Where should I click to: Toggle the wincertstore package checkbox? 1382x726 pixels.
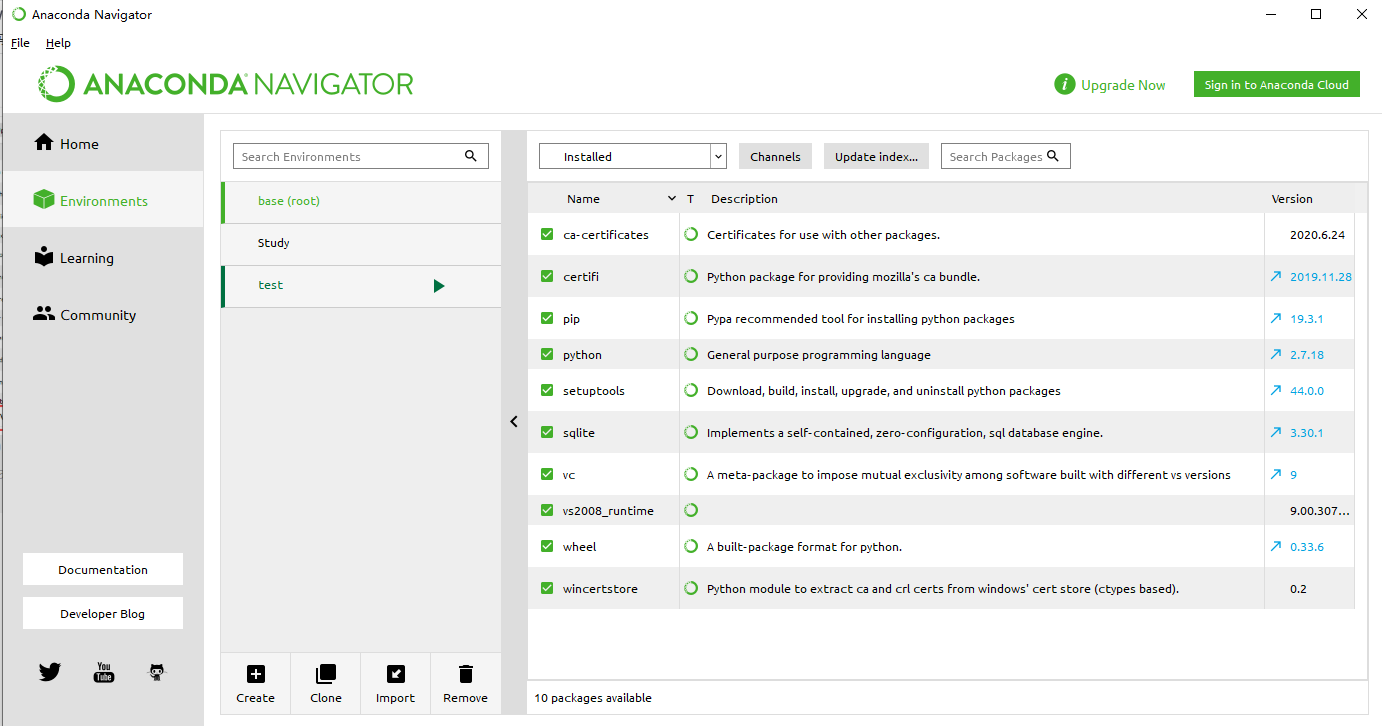[x=547, y=589]
